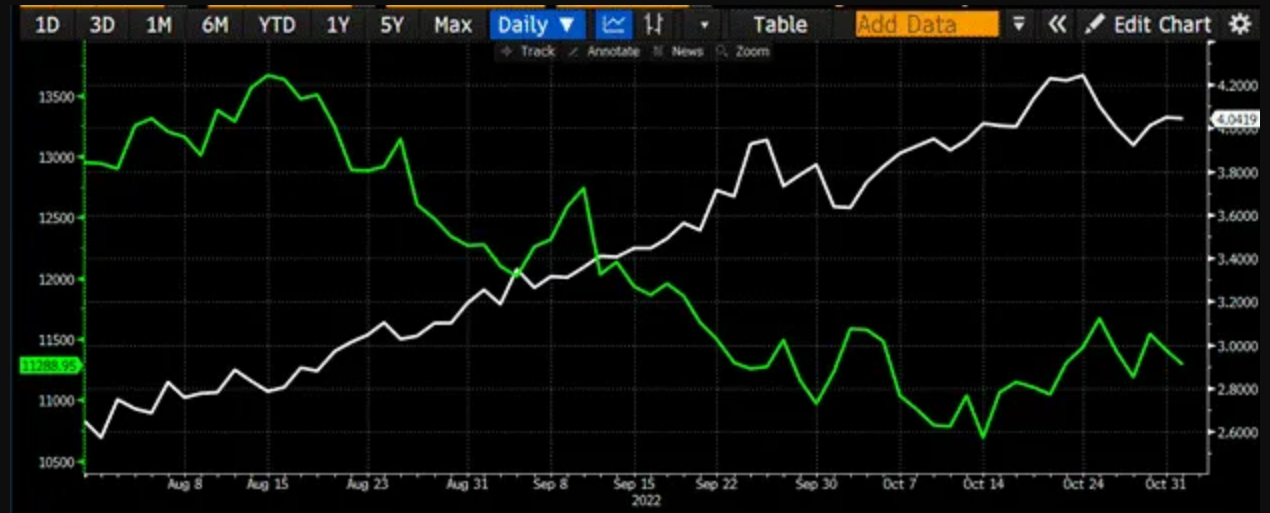Image resolution: width=1270 pixels, height=513 pixels.
Task: Click the double left chevron collapse icon
Action: click(x=1057, y=24)
